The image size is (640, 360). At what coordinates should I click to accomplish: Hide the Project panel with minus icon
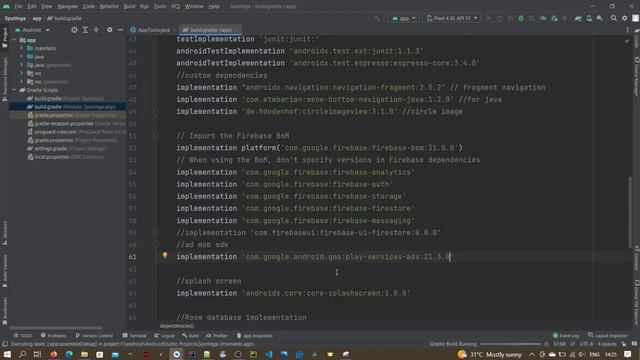(x=120, y=30)
